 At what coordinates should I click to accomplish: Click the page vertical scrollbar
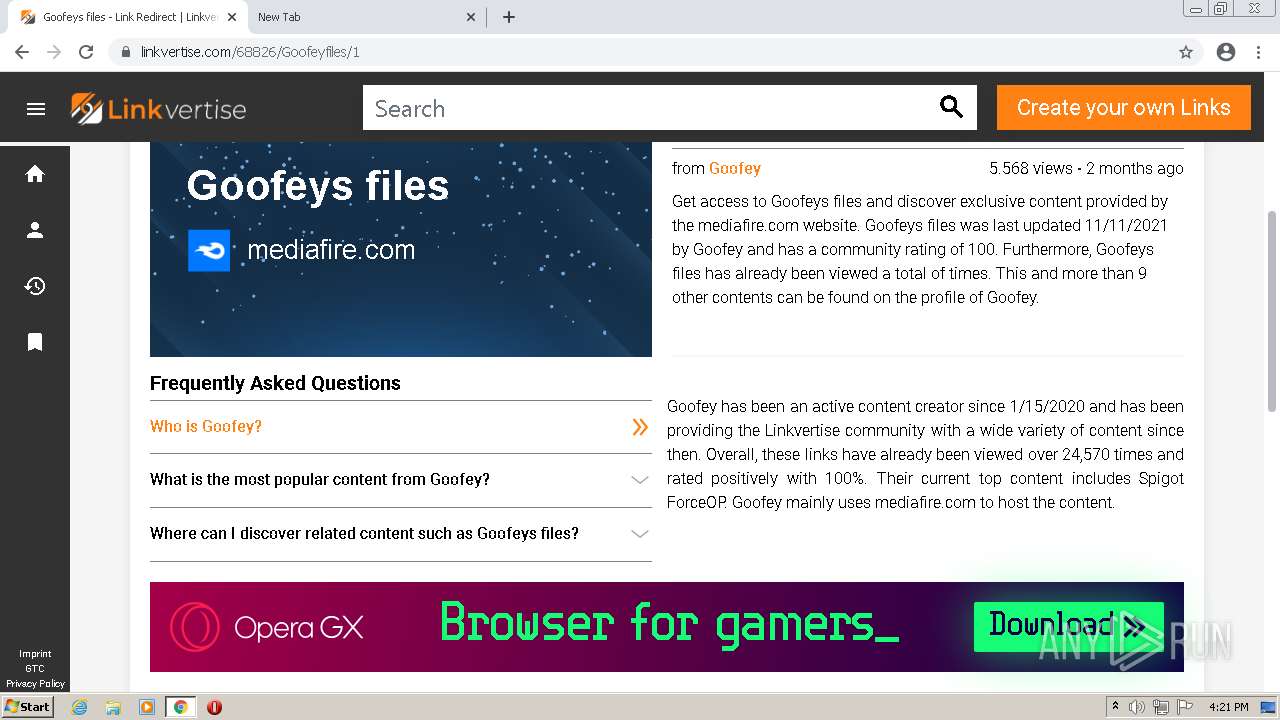coord(1272,310)
